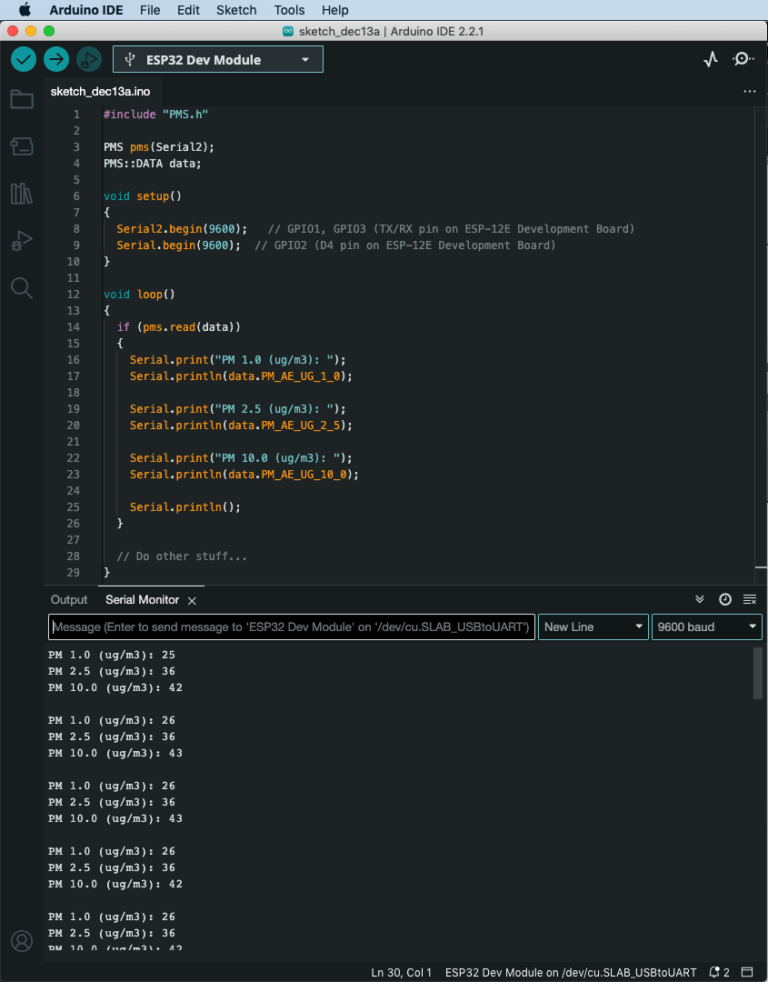Screen dimensions: 768x982
Task: Open the Serial Plotter
Action: tap(710, 60)
